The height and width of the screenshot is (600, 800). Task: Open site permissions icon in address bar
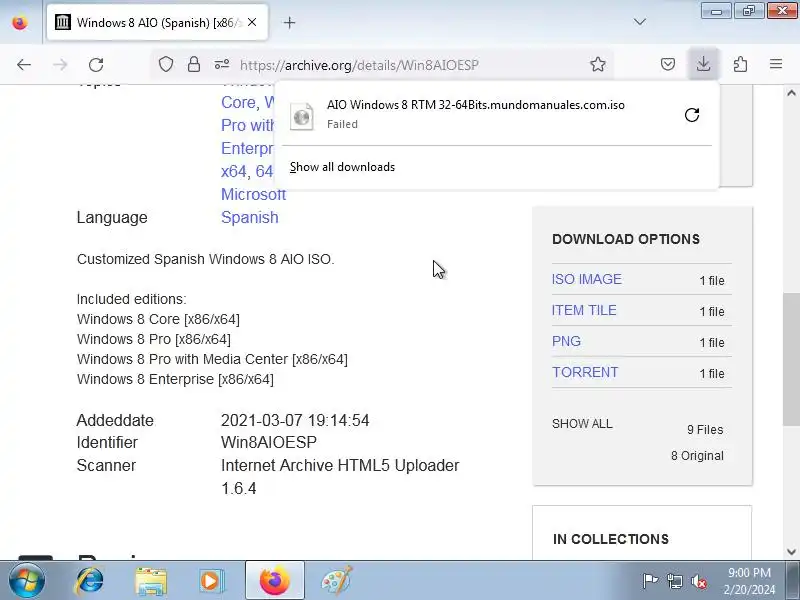pyautogui.click(x=221, y=64)
